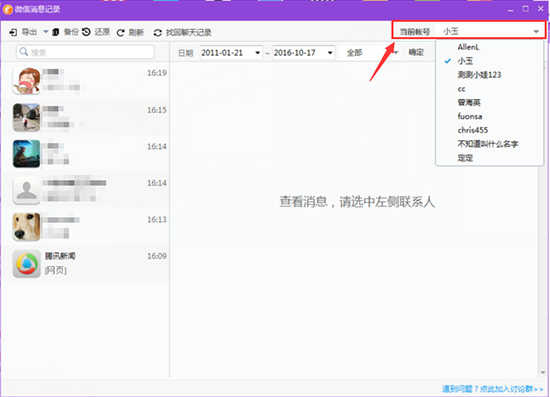The height and width of the screenshot is (397, 550).
Task: Open the contact with 16:15 message
Action: click(x=85, y=117)
